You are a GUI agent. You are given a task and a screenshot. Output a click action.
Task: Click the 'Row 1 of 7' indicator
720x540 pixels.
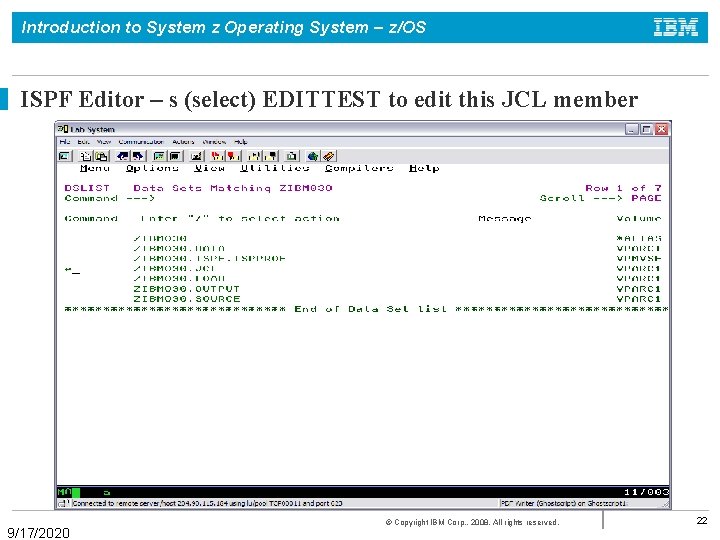(x=624, y=188)
